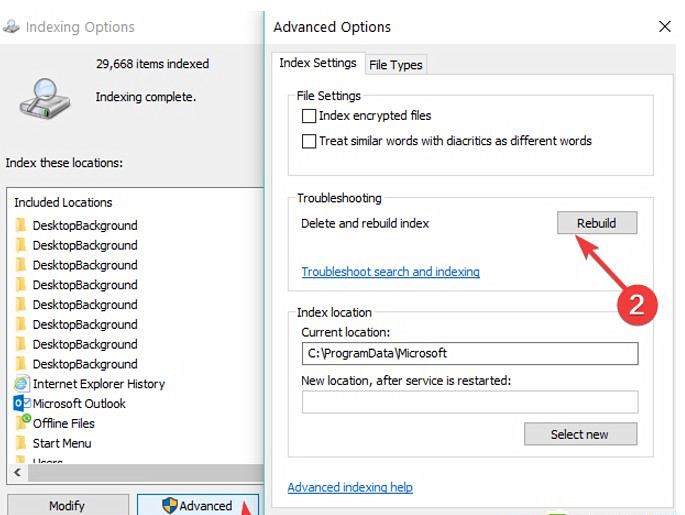
Task: Close the Advanced Options dialog
Action: 664,27
